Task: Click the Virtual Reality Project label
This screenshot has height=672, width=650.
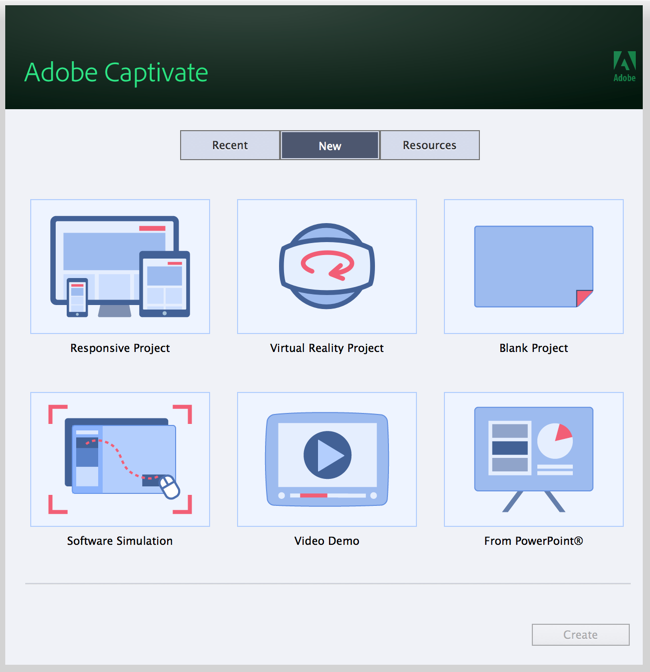Action: coord(327,348)
